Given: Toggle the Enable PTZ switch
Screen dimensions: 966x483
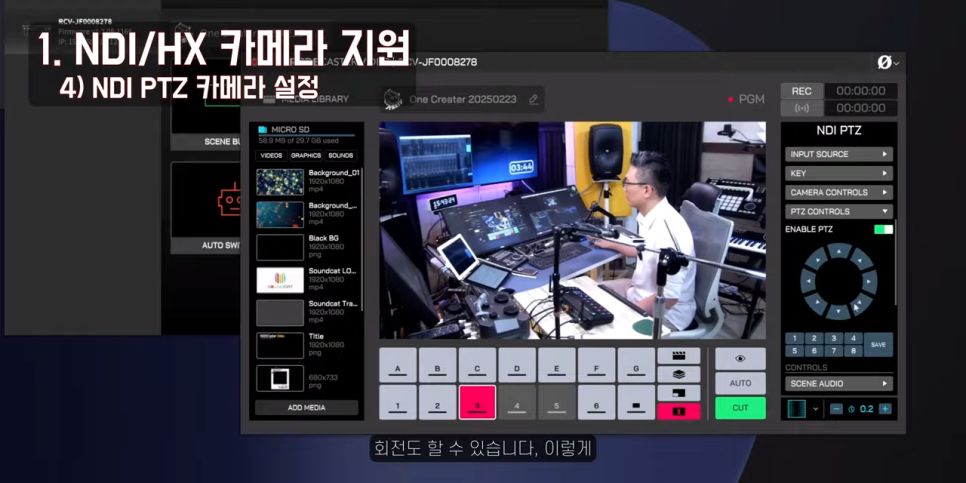Looking at the screenshot, I should pyautogui.click(x=882, y=229).
